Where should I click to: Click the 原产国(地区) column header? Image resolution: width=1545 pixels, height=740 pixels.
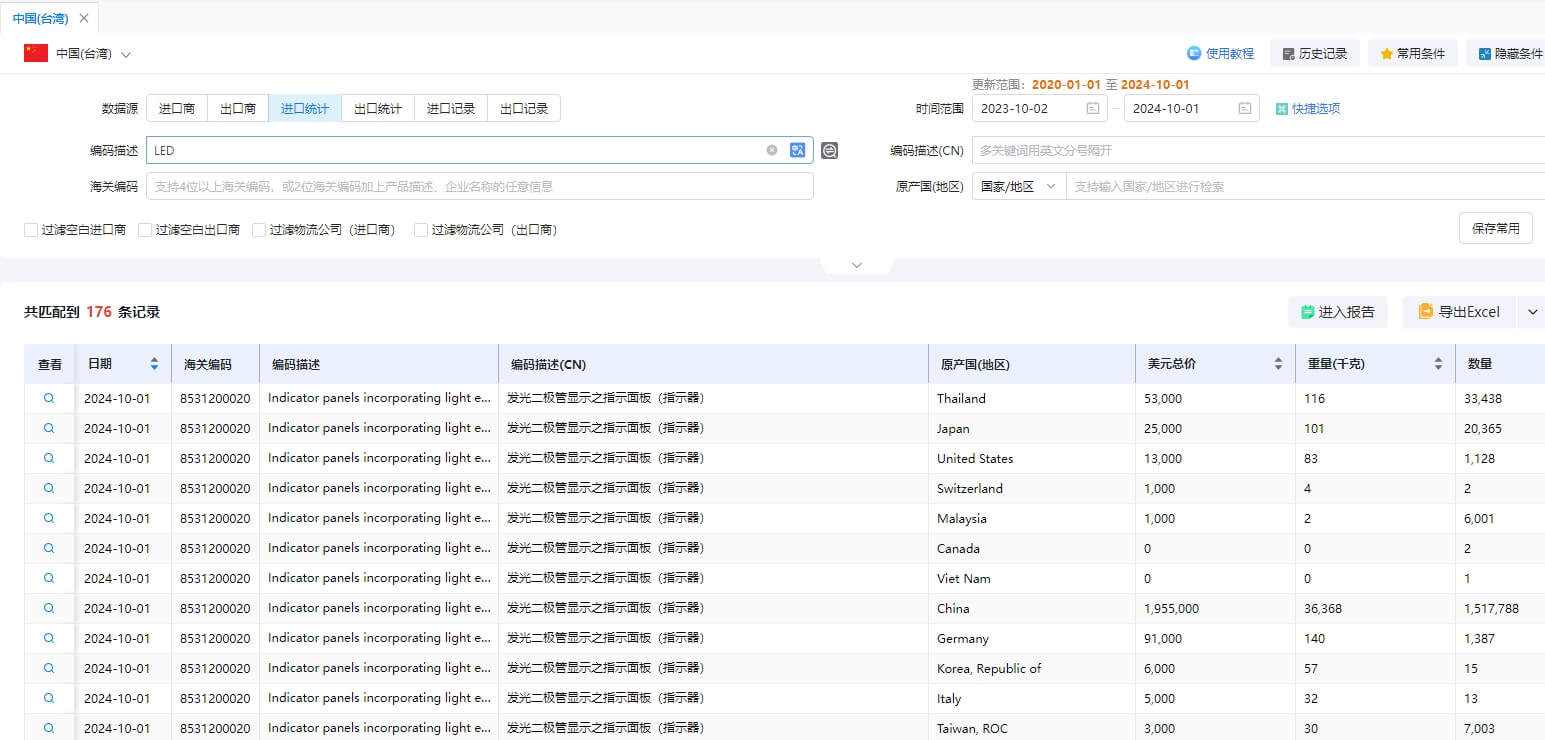[1032, 364]
